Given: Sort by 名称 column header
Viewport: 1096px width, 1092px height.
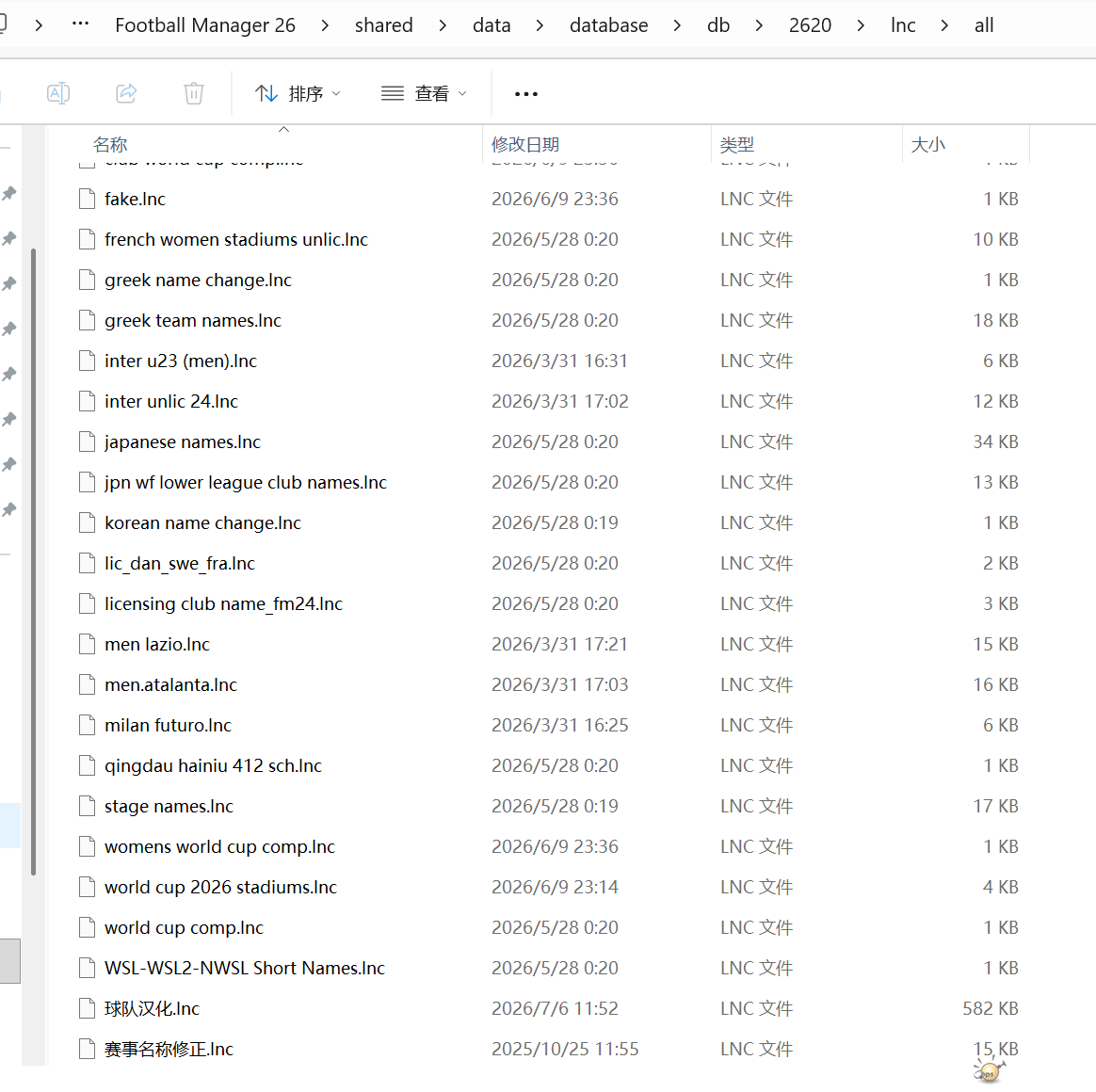Looking at the screenshot, I should (x=110, y=145).
